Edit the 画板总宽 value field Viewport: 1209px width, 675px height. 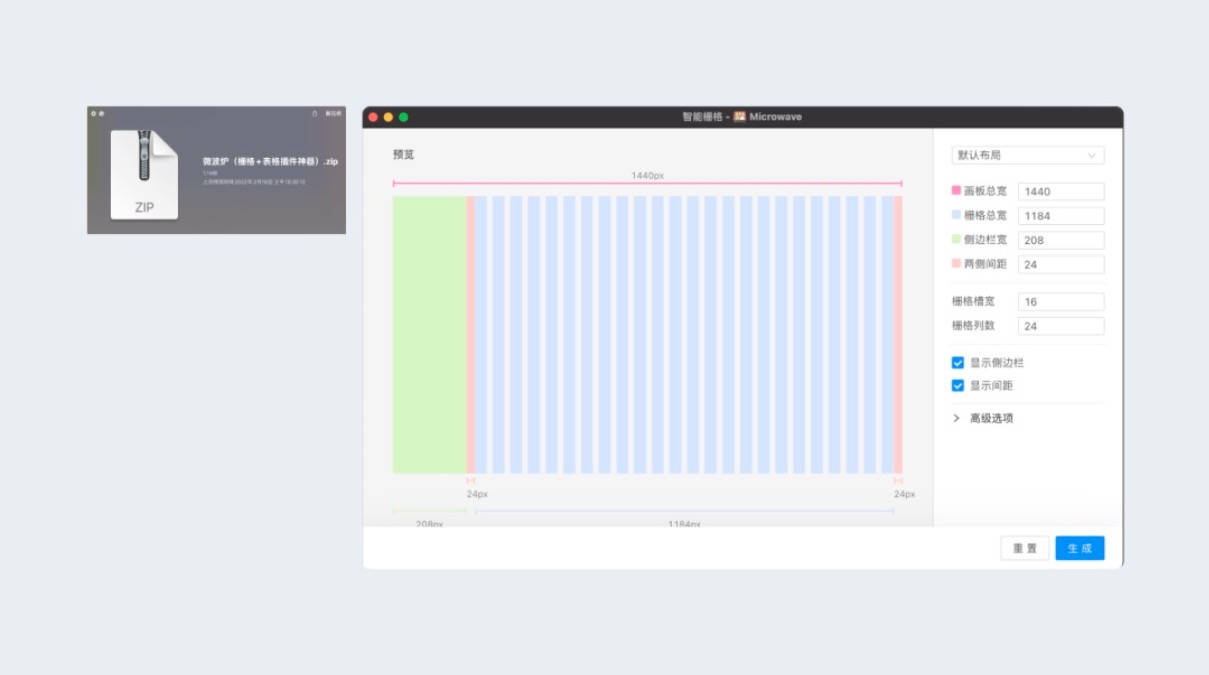coord(1061,191)
